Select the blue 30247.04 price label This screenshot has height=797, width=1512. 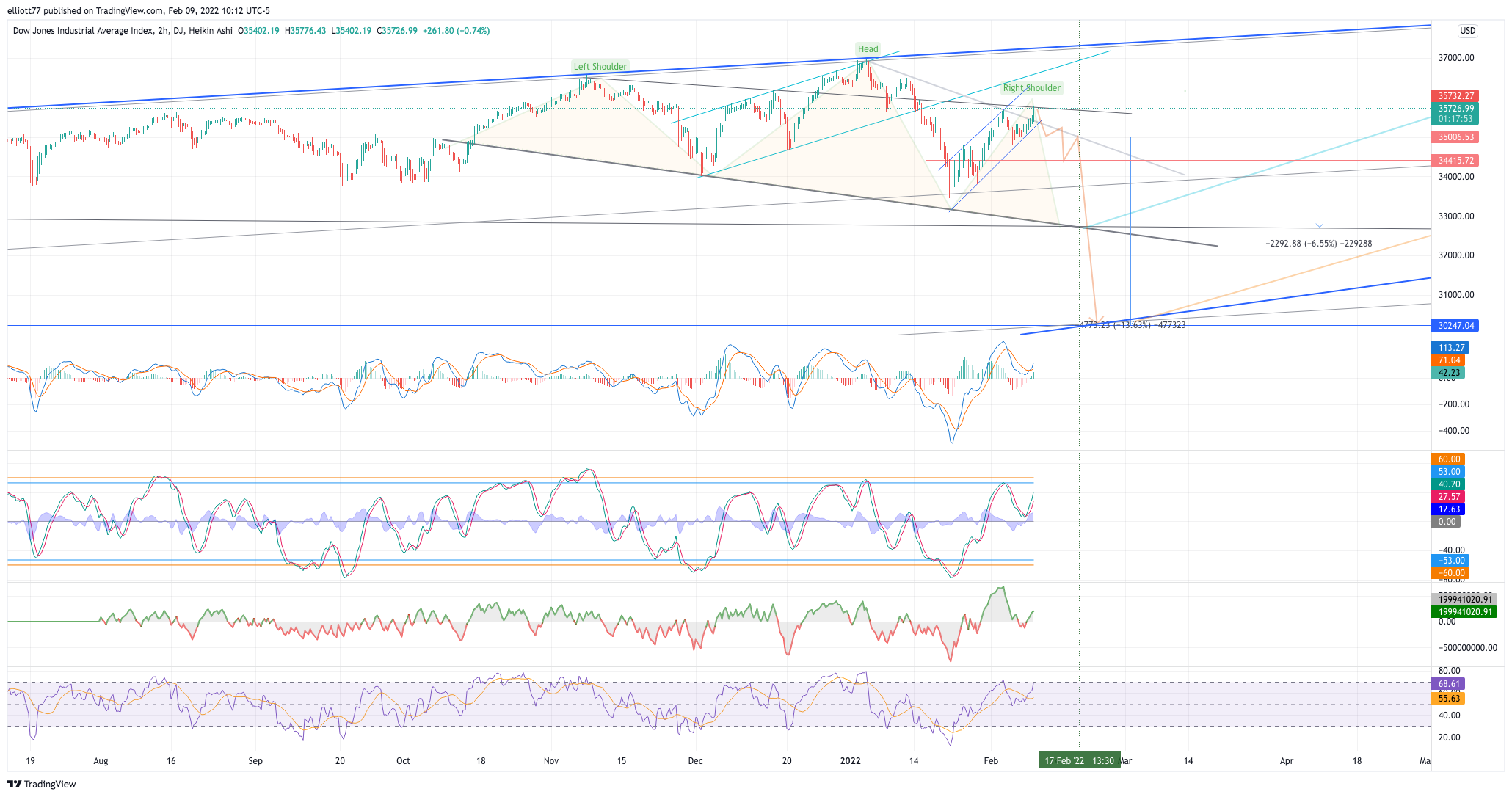1455,326
